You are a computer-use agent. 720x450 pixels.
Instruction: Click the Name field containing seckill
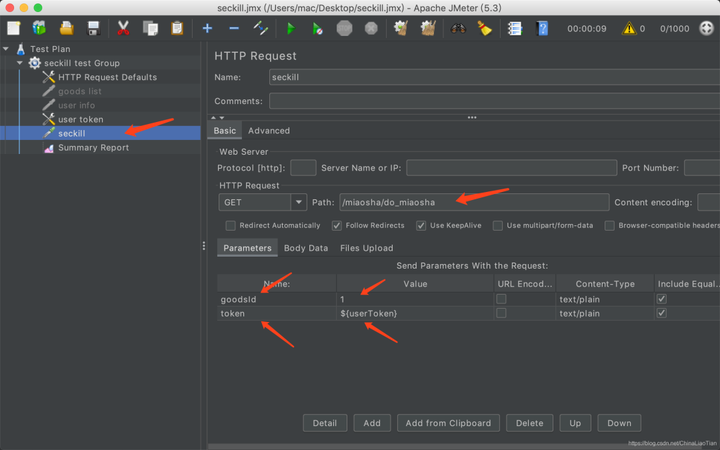494,77
